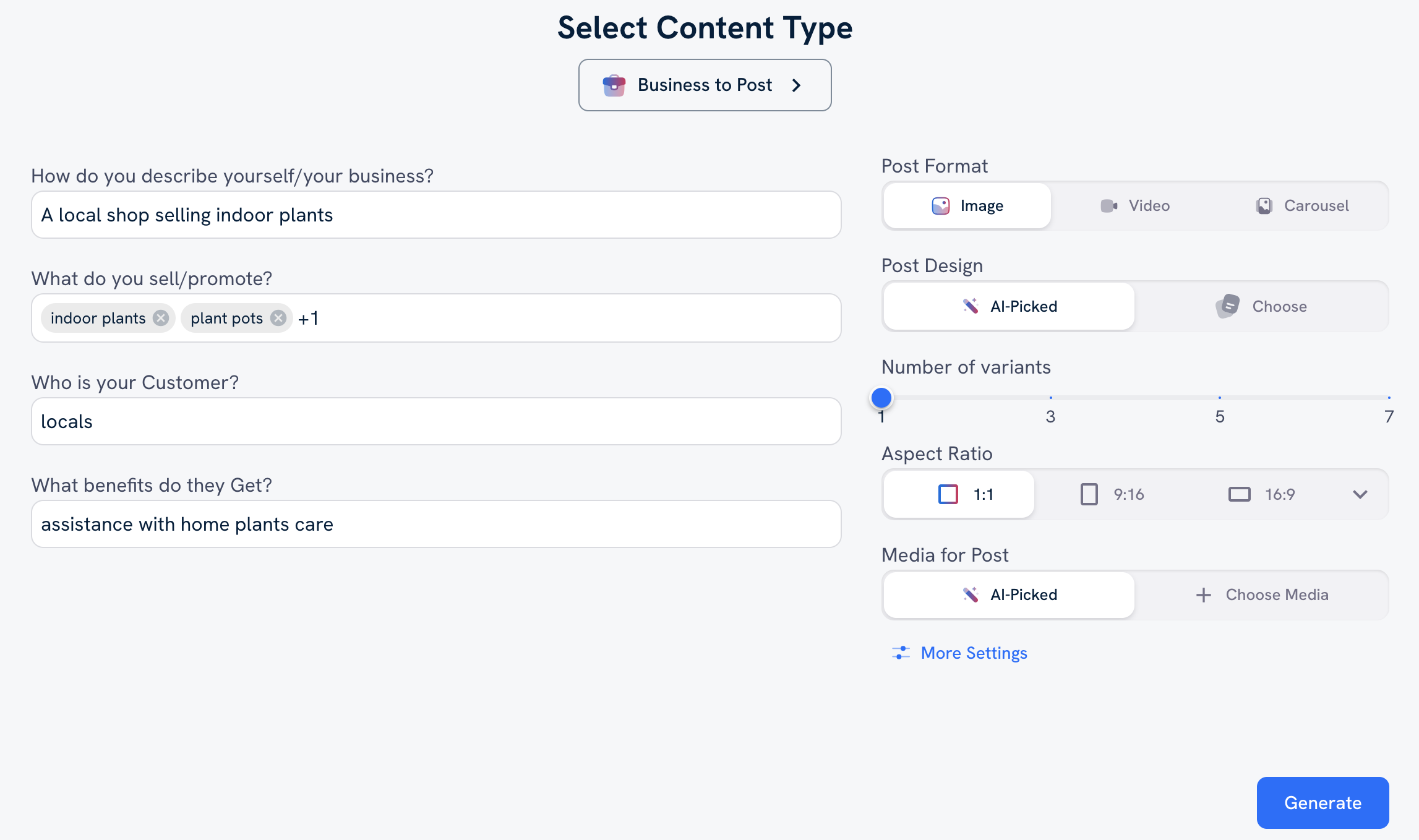
Task: Click the sliders icon beside More Settings
Action: click(901, 653)
